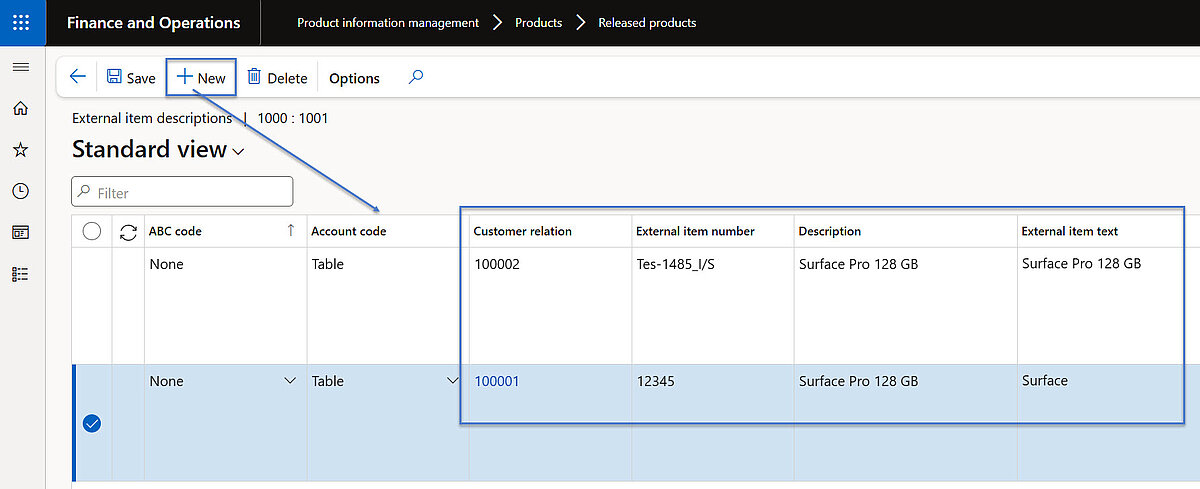Open Account code dropdown in selected row
Image resolution: width=1200 pixels, height=489 pixels.
[x=453, y=381]
